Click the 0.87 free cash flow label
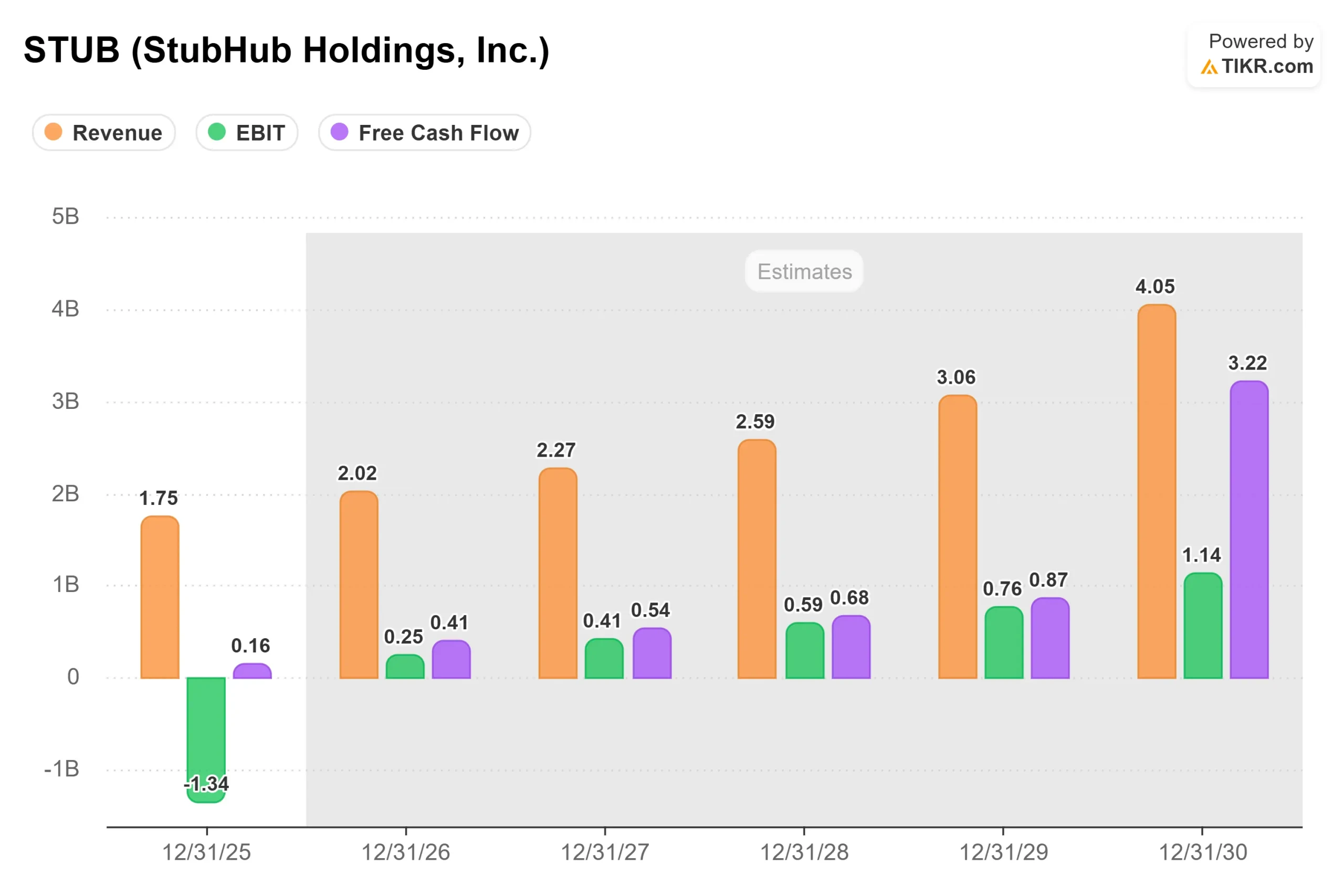Viewport: 1344px width, 896px height. point(1049,580)
